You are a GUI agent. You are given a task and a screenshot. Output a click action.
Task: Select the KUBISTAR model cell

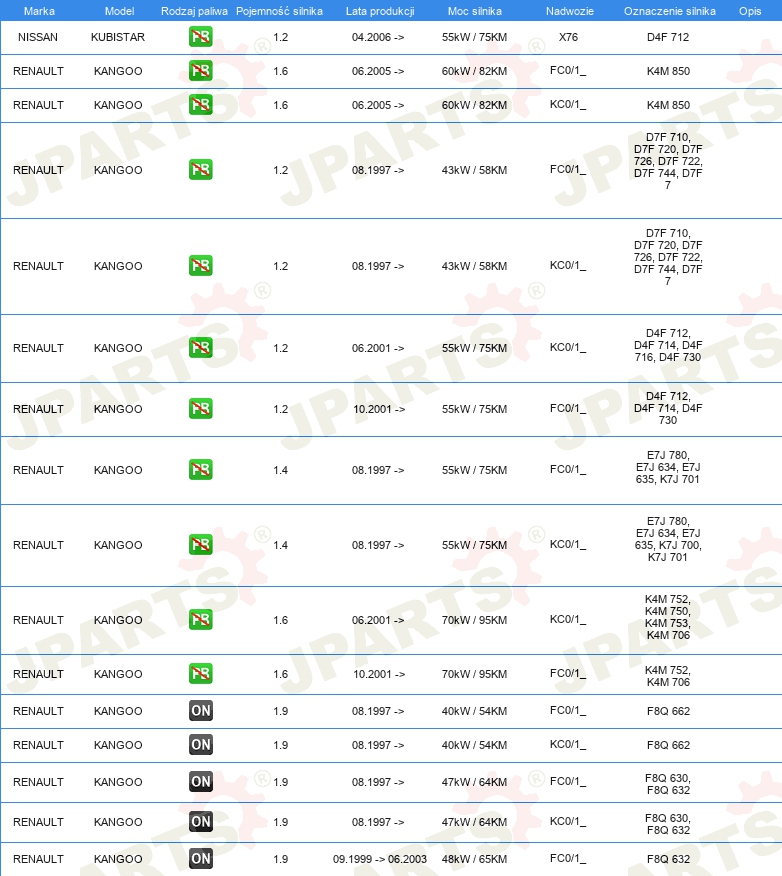coord(118,37)
